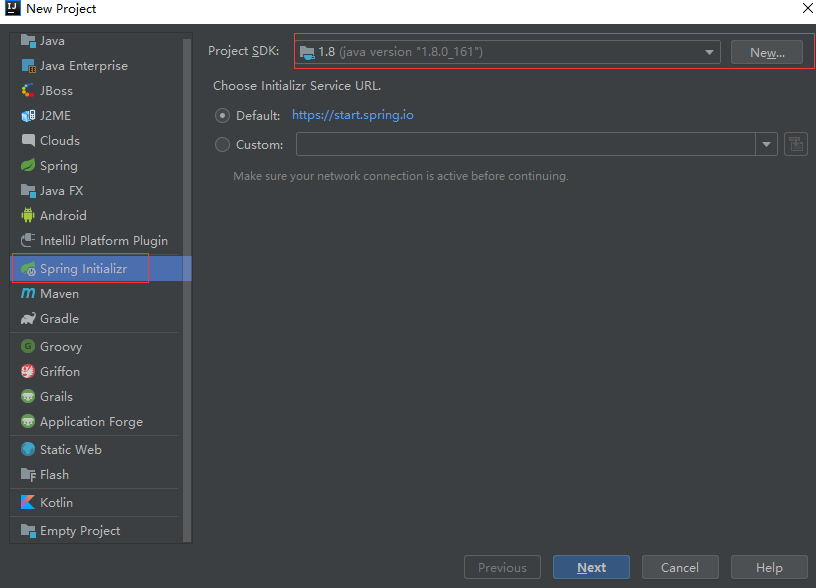Click the Groovy G icon
Screen dimensions: 816x588
[x=28, y=347]
